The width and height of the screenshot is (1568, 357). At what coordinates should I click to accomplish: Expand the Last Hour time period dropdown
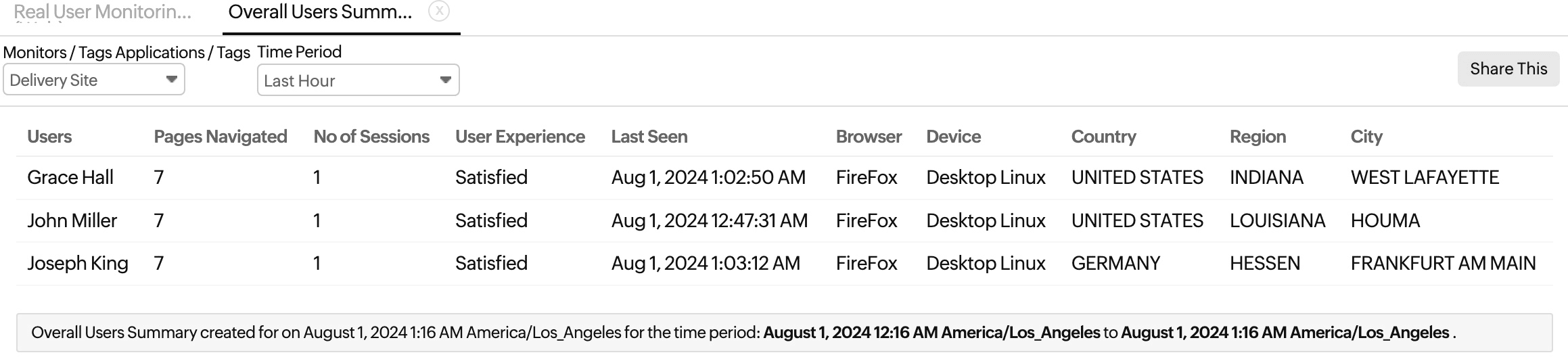pos(358,80)
